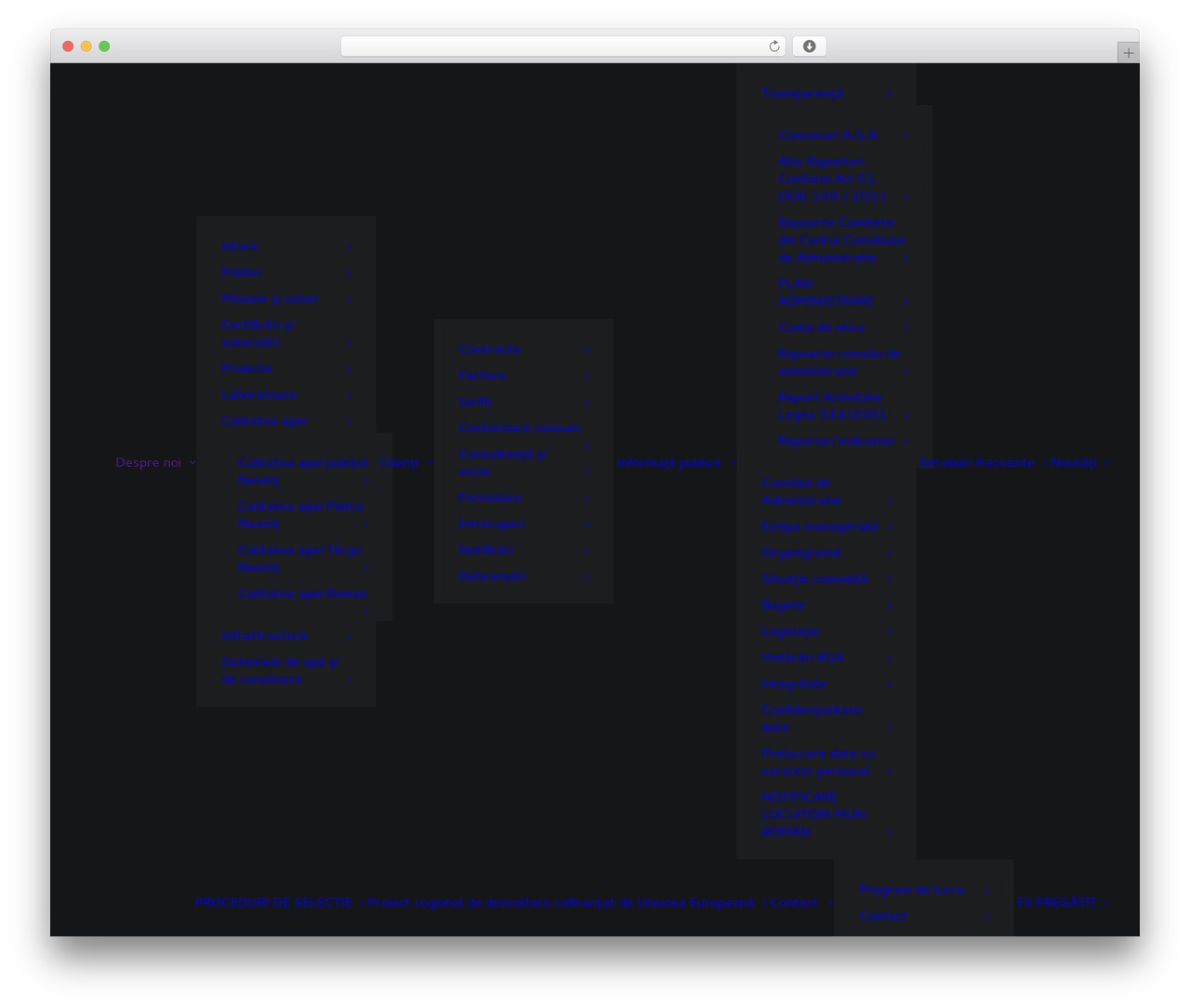The height and width of the screenshot is (1008, 1190).
Task: Click the browser downloads icon
Action: [809, 46]
